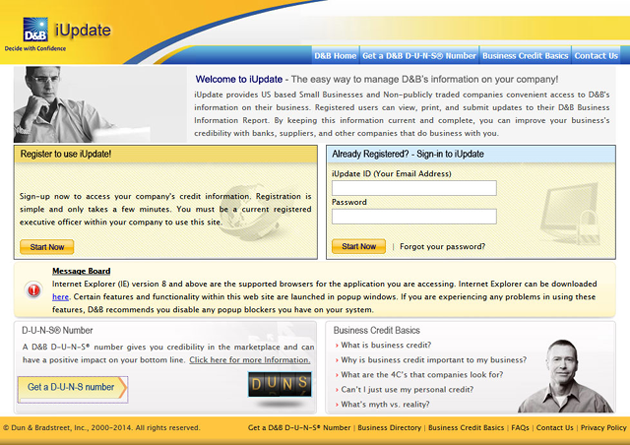Viewport: 630px width, 445px height.
Task: Go to Contact Us in top navigation
Action: point(596,56)
